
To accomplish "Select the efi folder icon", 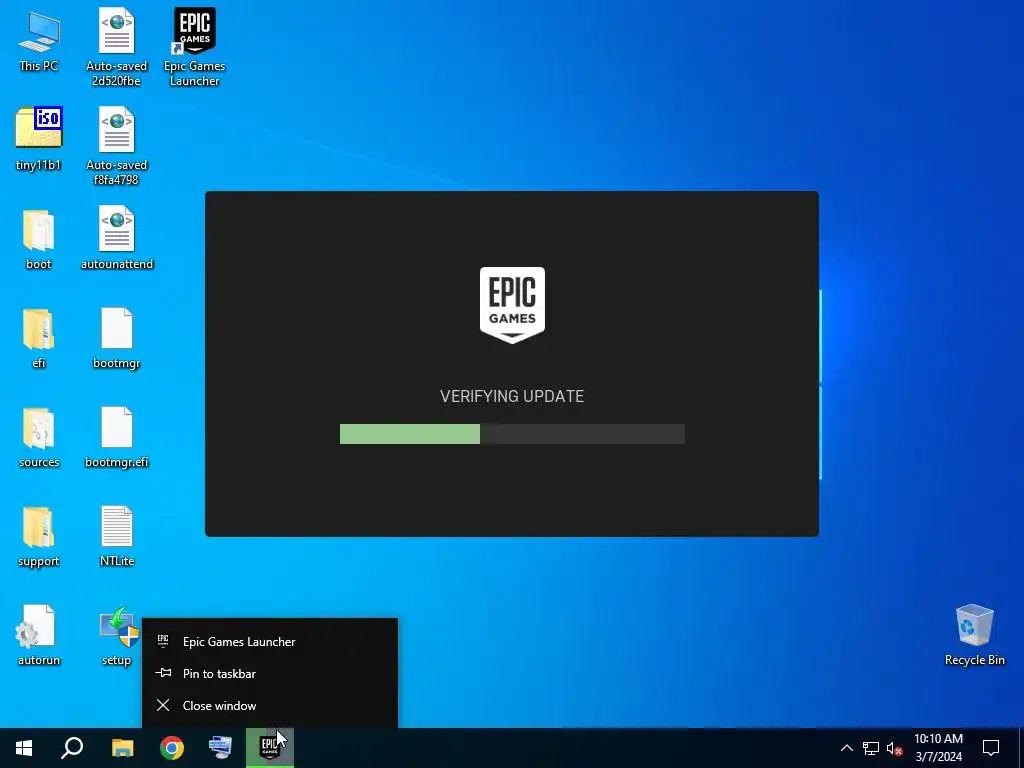I will point(39,338).
